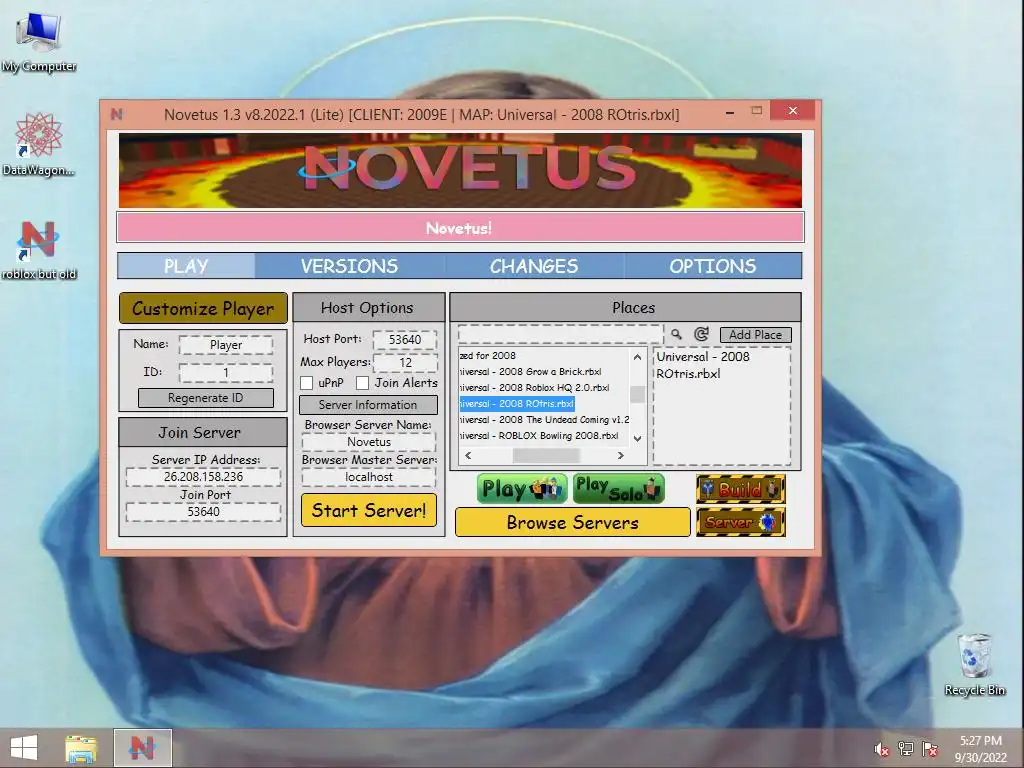Click the Places search box

[560, 334]
